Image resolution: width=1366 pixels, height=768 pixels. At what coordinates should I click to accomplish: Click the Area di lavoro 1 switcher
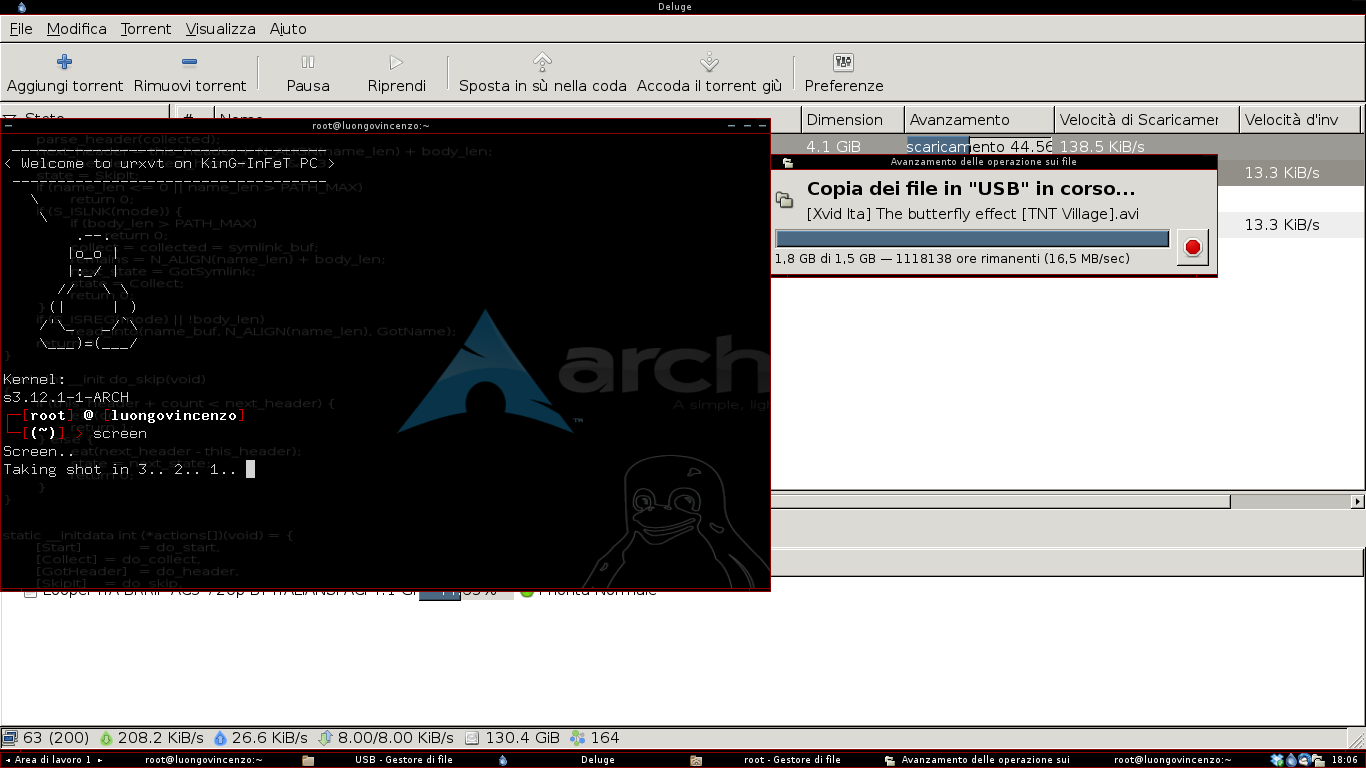52,760
